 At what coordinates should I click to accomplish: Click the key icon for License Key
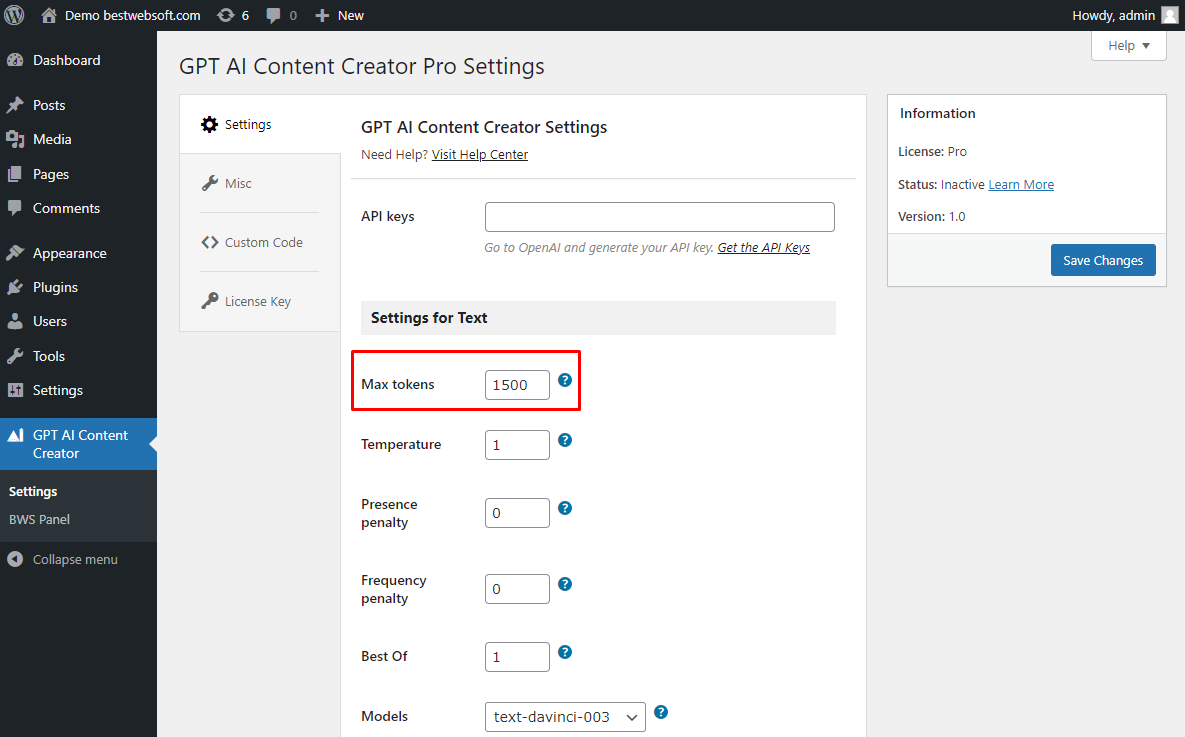point(209,301)
